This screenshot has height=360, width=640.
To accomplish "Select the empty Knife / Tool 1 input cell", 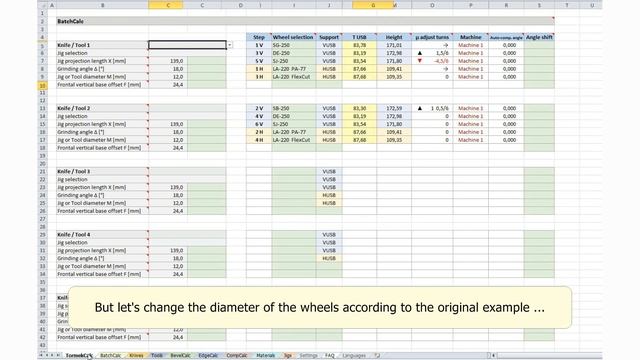I will 187,45.
